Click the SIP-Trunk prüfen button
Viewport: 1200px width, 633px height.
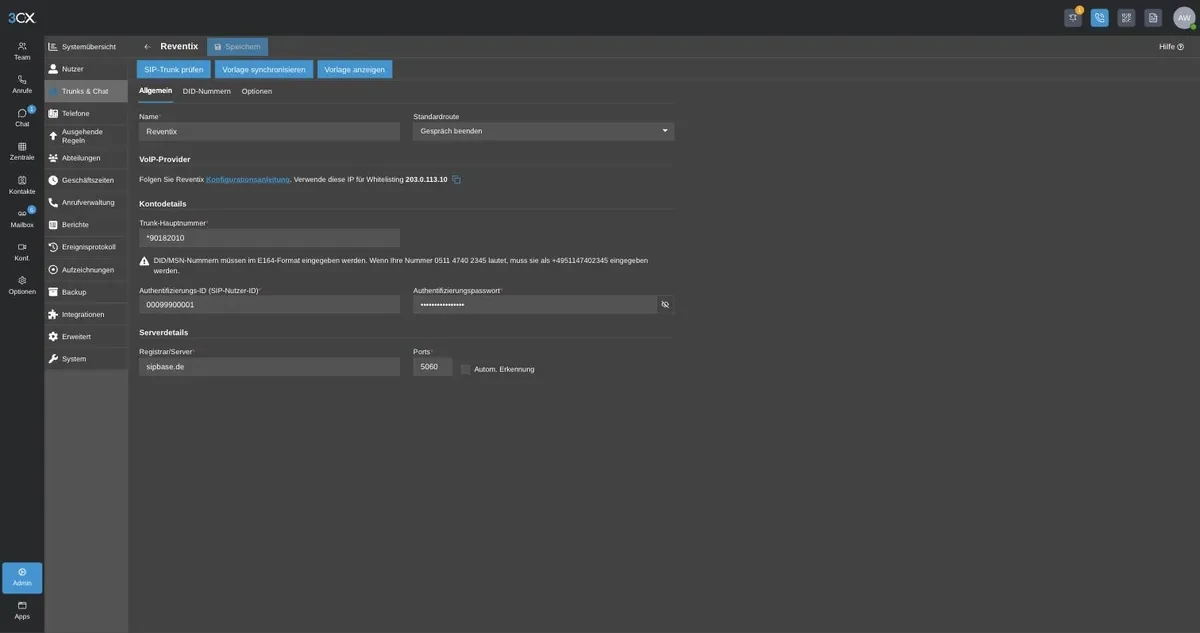(174, 69)
